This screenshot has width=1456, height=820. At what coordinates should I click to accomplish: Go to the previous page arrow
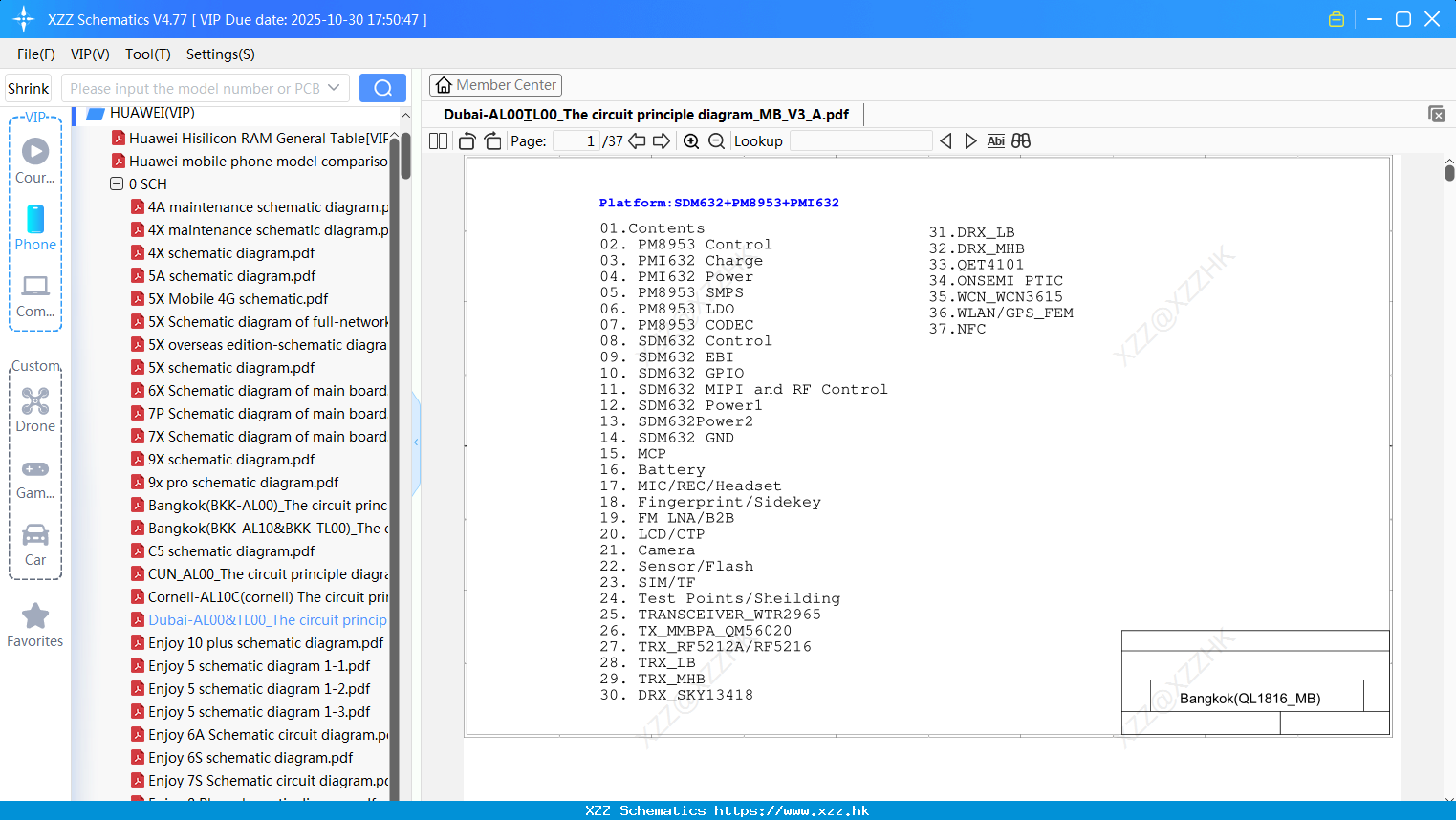pos(637,141)
